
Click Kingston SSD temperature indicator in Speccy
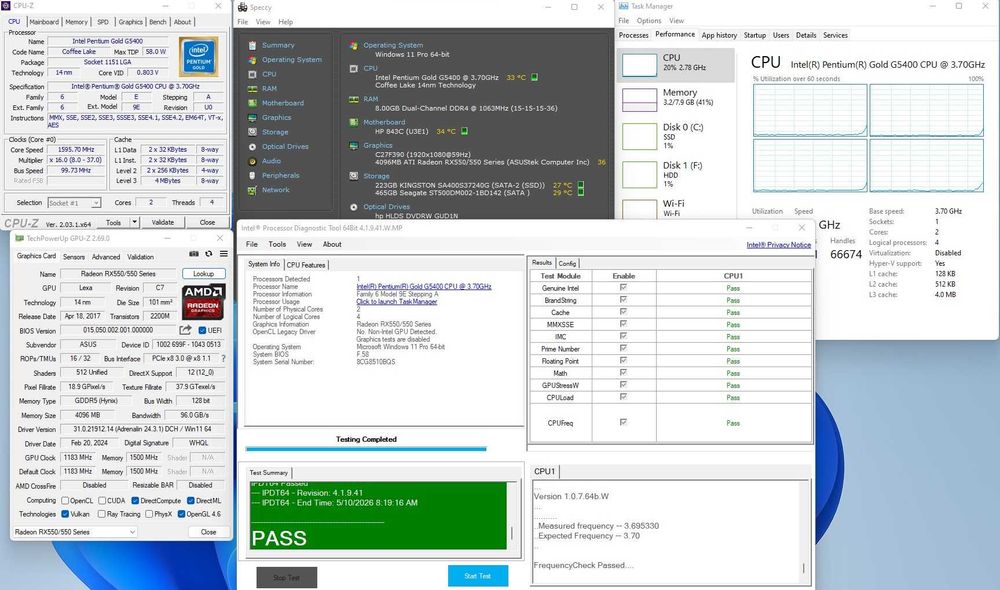pos(581,185)
